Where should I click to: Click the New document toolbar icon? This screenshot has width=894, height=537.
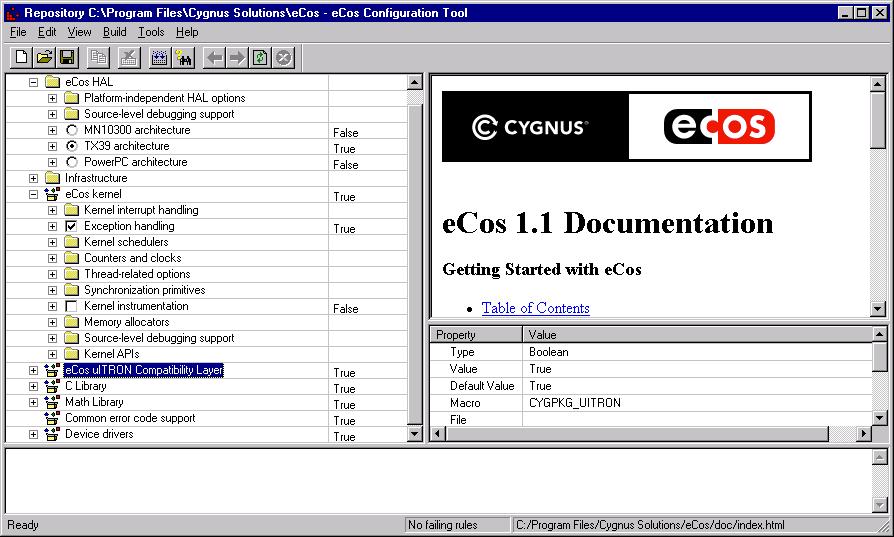point(21,57)
